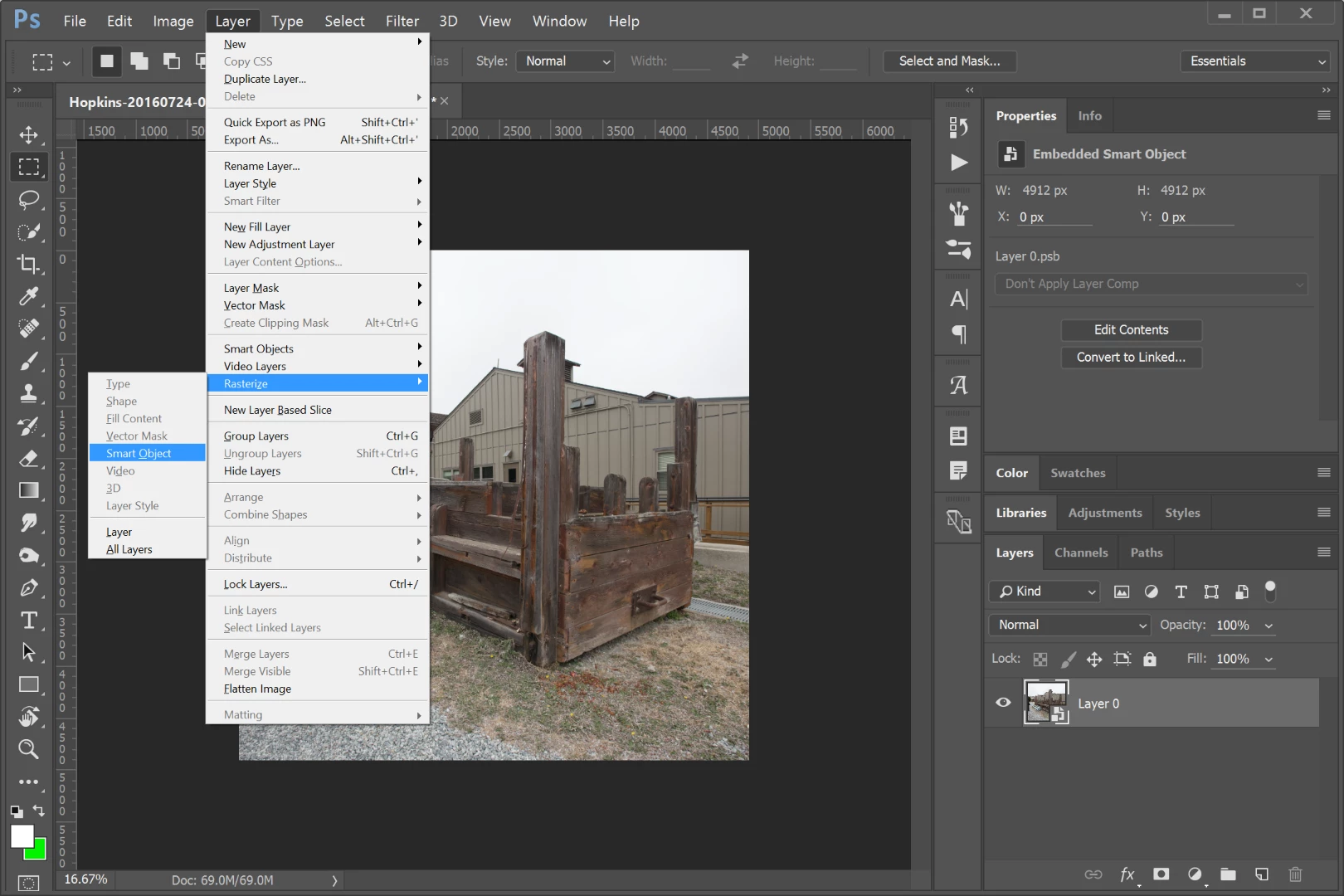1344x896 pixels.
Task: Click the Edit Contents button
Action: [1131, 329]
